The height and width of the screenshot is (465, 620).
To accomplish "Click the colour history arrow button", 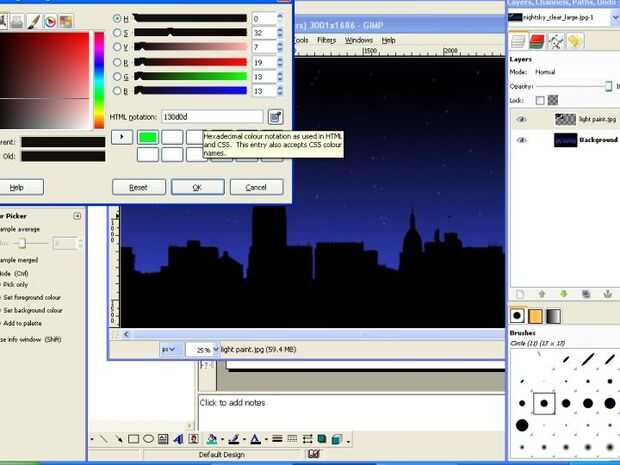I will tap(122, 137).
